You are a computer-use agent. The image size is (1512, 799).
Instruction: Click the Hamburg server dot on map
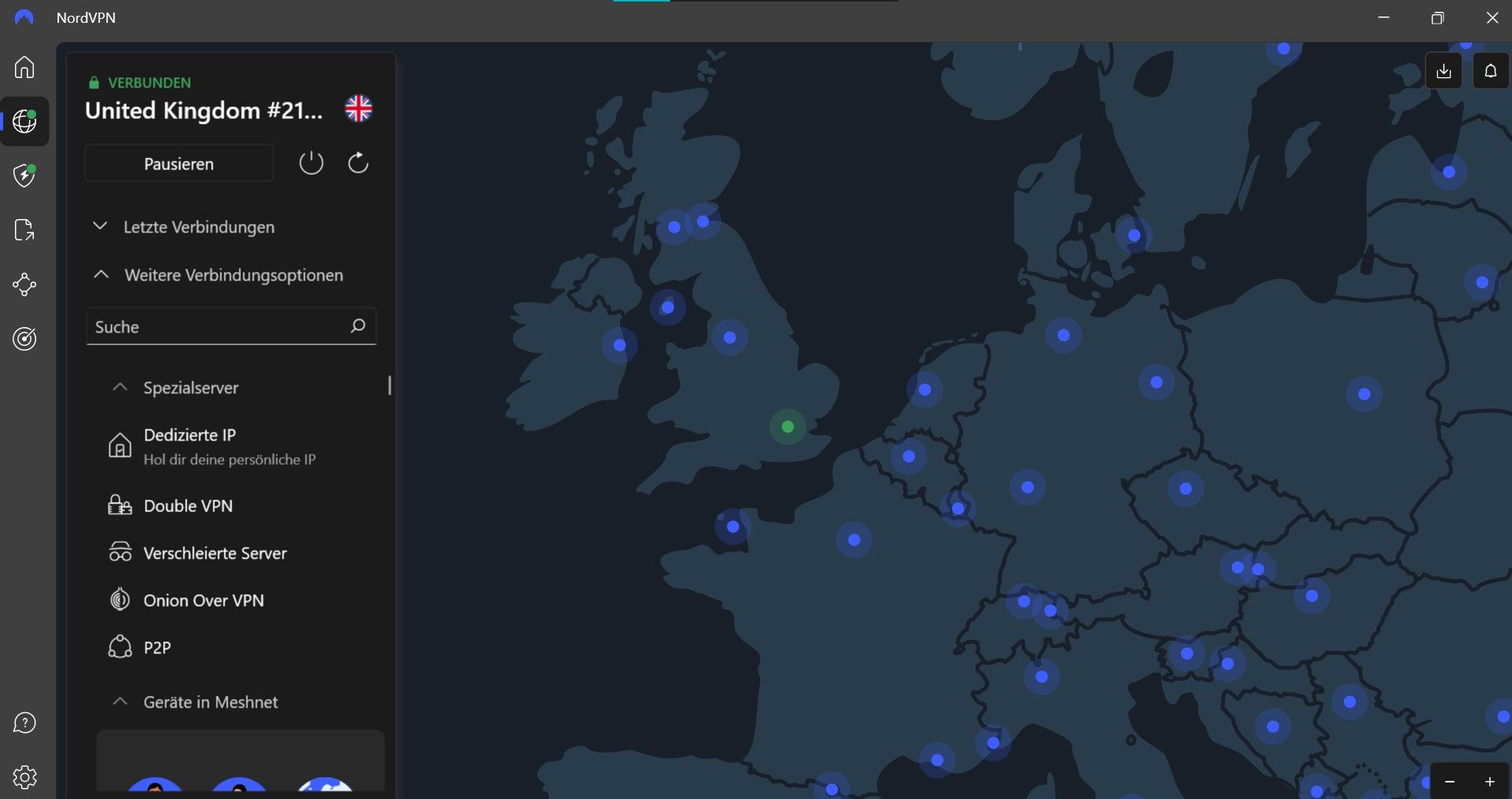pyautogui.click(x=1063, y=335)
